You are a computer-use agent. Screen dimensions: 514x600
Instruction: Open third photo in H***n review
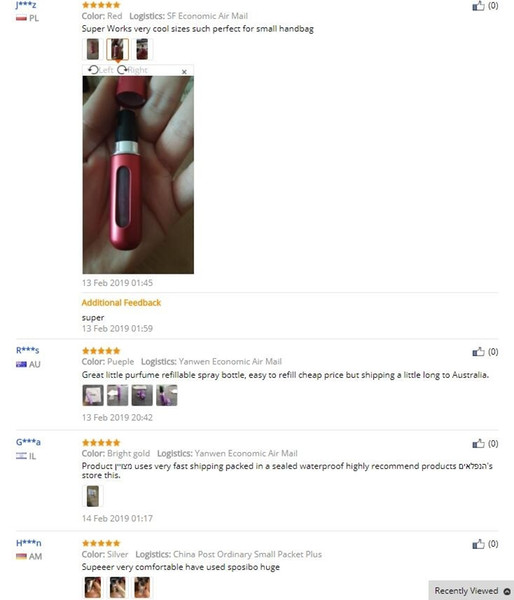tap(142, 587)
